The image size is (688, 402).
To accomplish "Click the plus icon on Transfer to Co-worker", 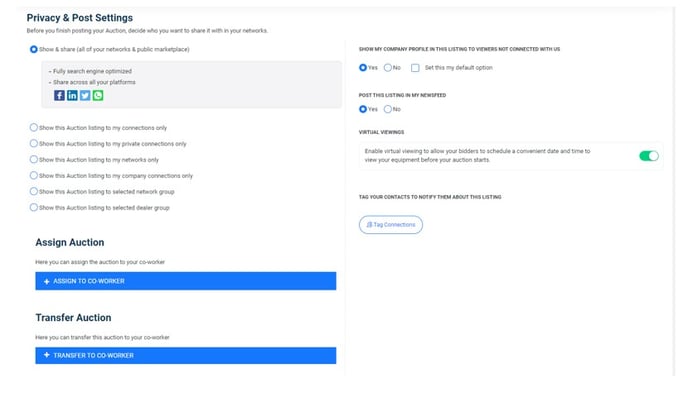I will coord(46,355).
